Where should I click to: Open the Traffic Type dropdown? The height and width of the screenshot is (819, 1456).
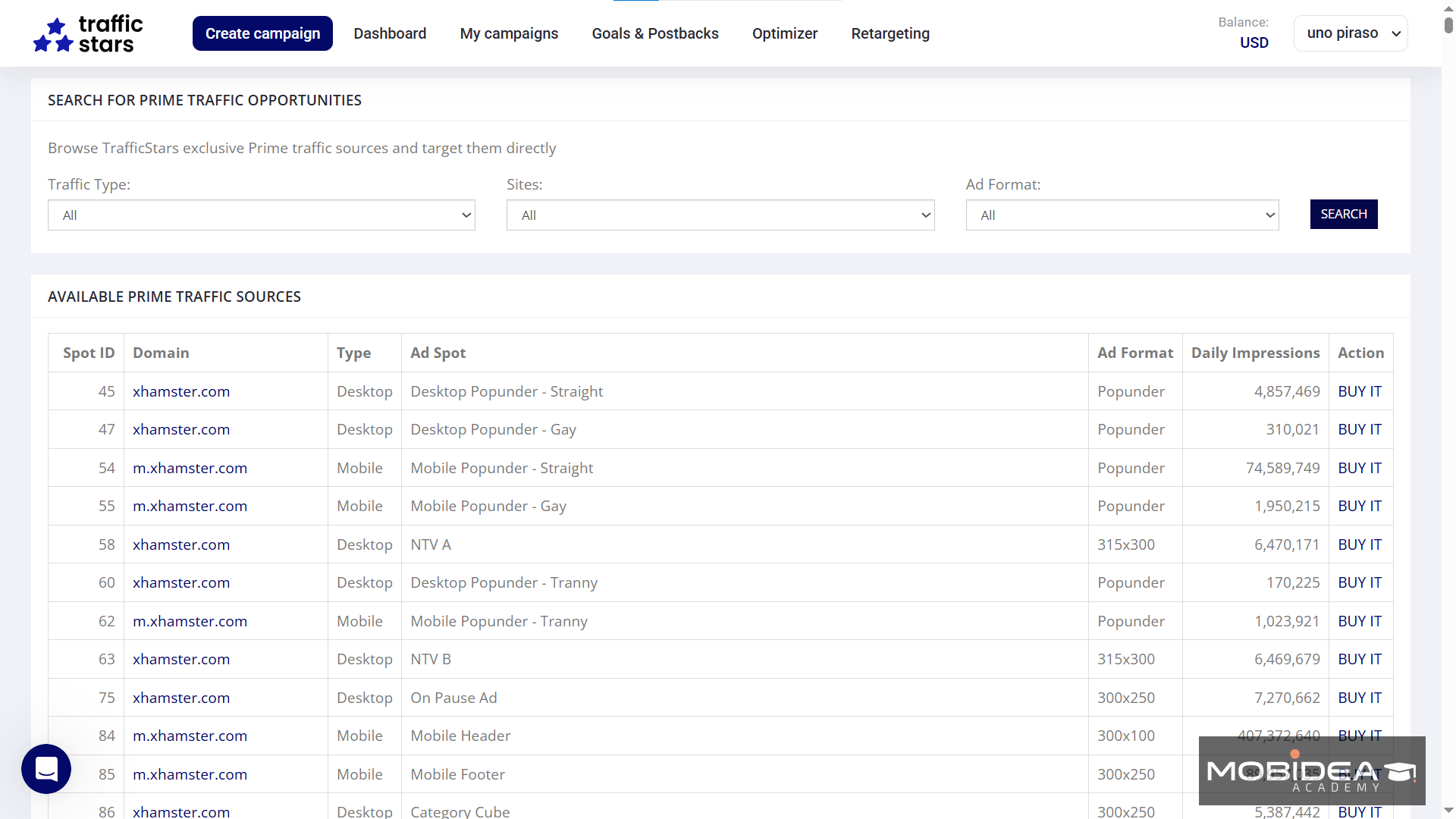pos(261,215)
